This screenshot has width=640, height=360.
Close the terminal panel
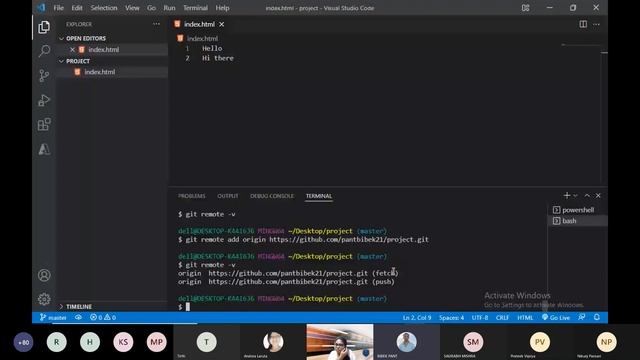598,196
